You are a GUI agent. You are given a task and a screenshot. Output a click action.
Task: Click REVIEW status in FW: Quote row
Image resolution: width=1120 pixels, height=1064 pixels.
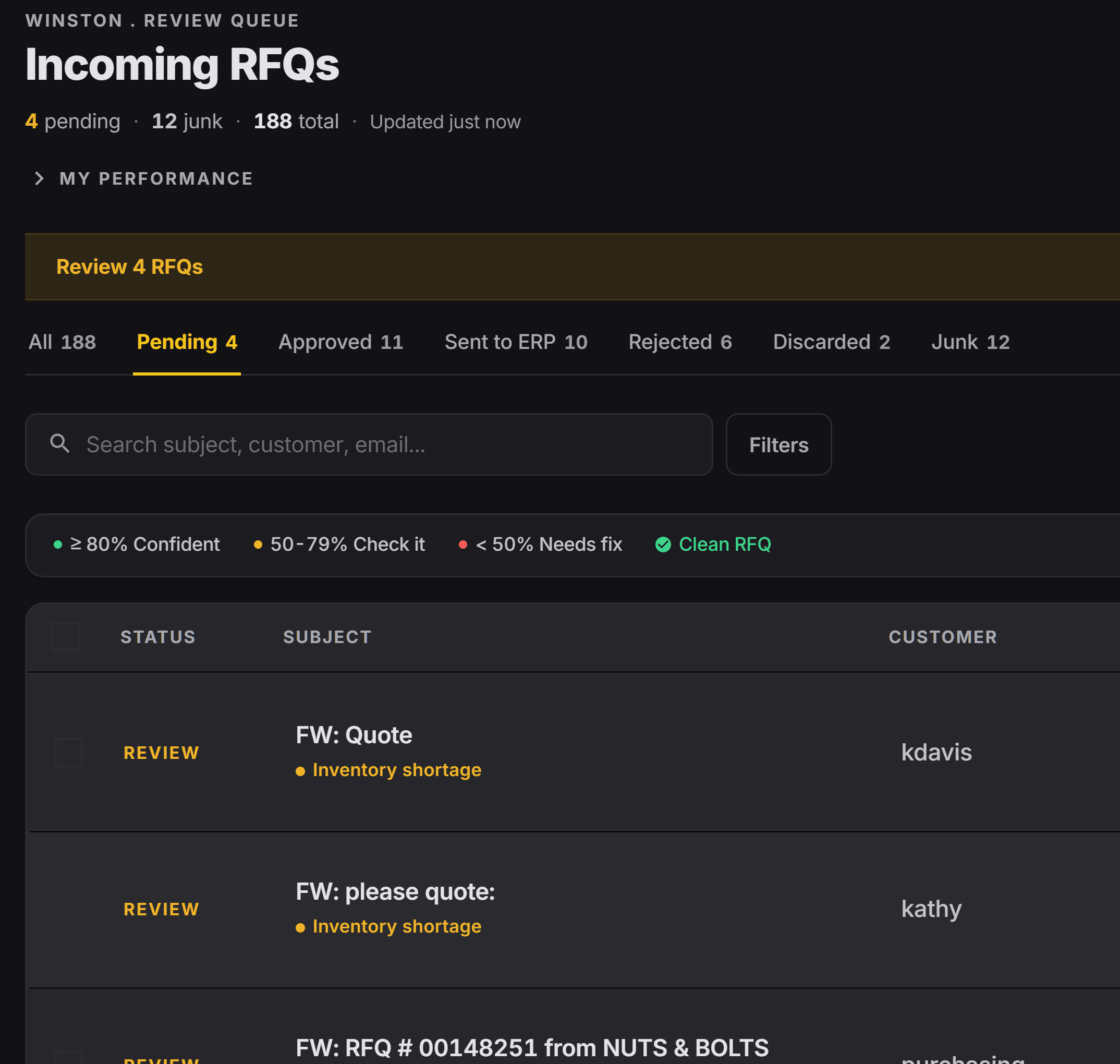[162, 753]
